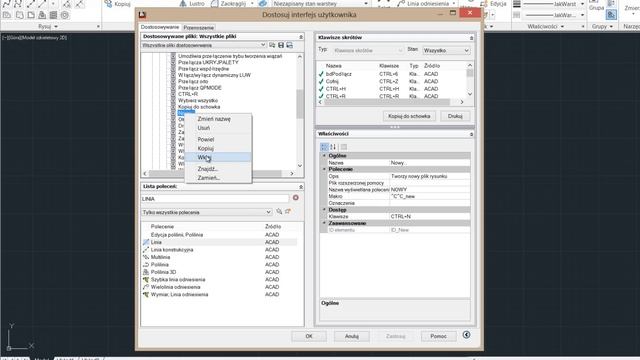Click the Nazwa property value Nowy...
The width and height of the screenshot is (640, 360).
pyautogui.click(x=430, y=162)
